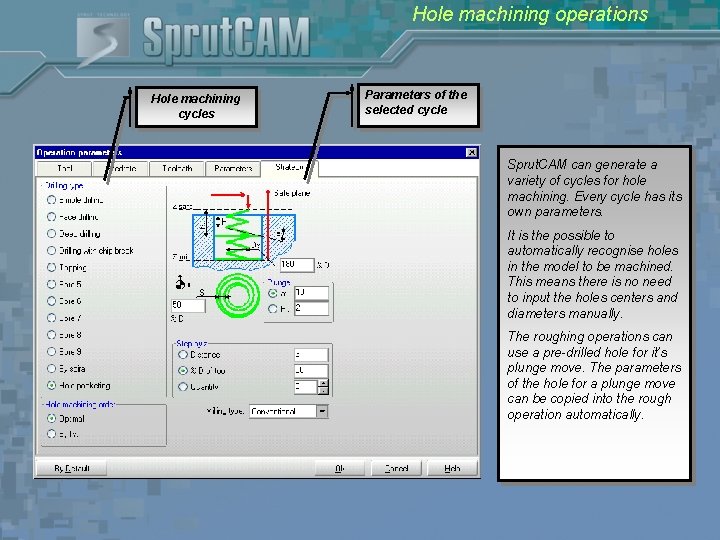Click the Distance value input field
The height and width of the screenshot is (540, 720).
[311, 354]
